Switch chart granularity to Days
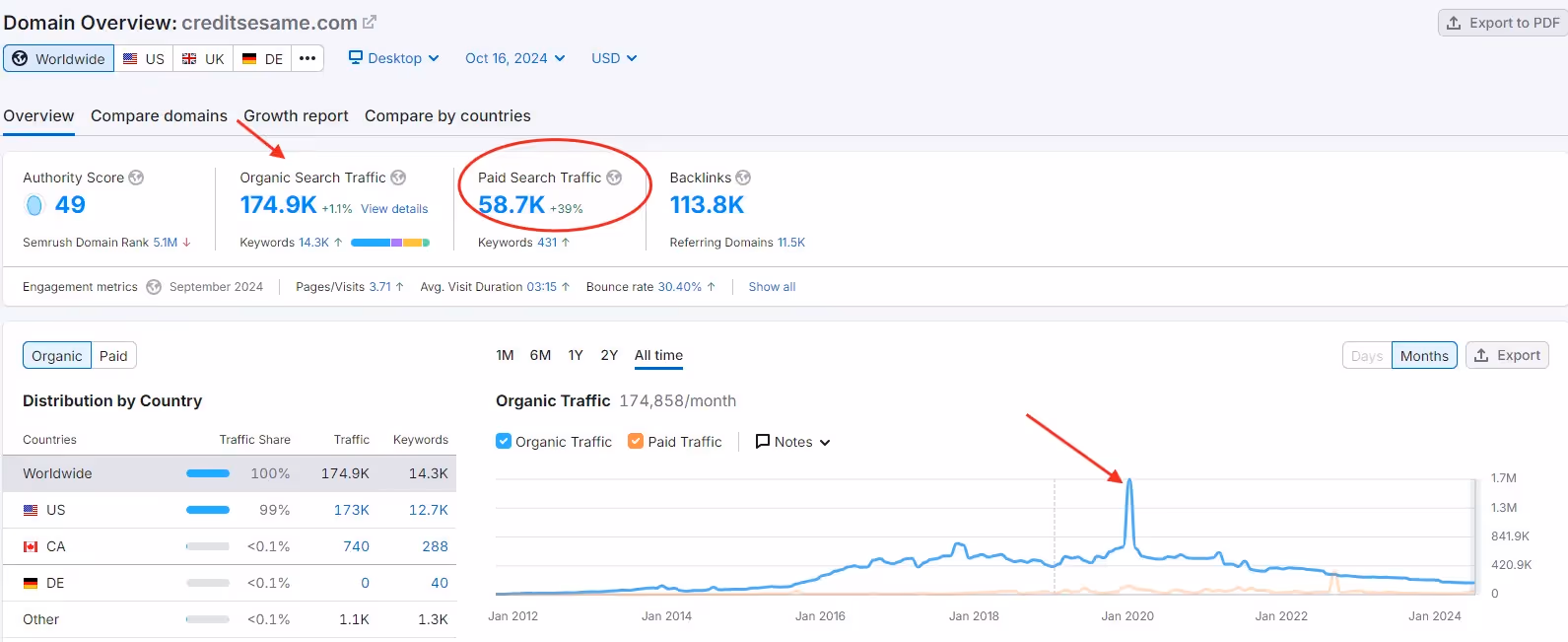Screen dimensions: 1568x642 (x=1367, y=356)
